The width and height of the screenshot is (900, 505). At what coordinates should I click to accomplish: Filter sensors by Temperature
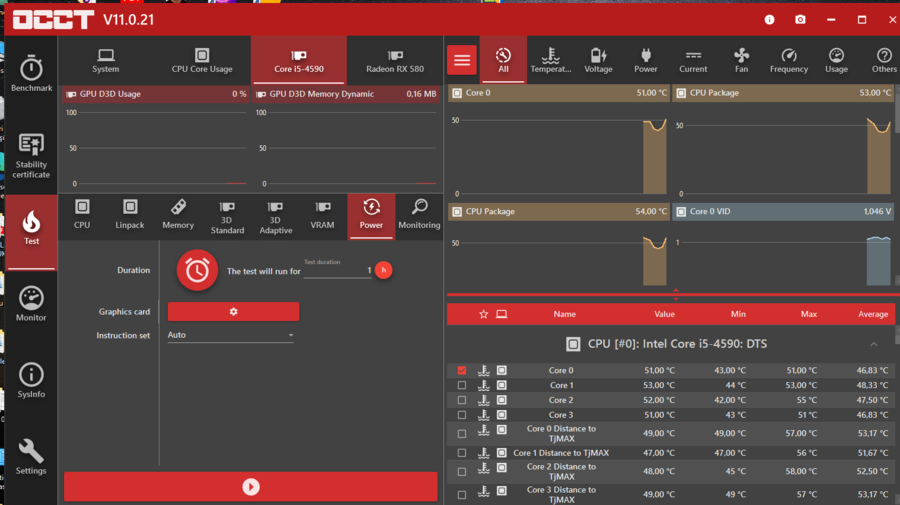click(x=550, y=60)
